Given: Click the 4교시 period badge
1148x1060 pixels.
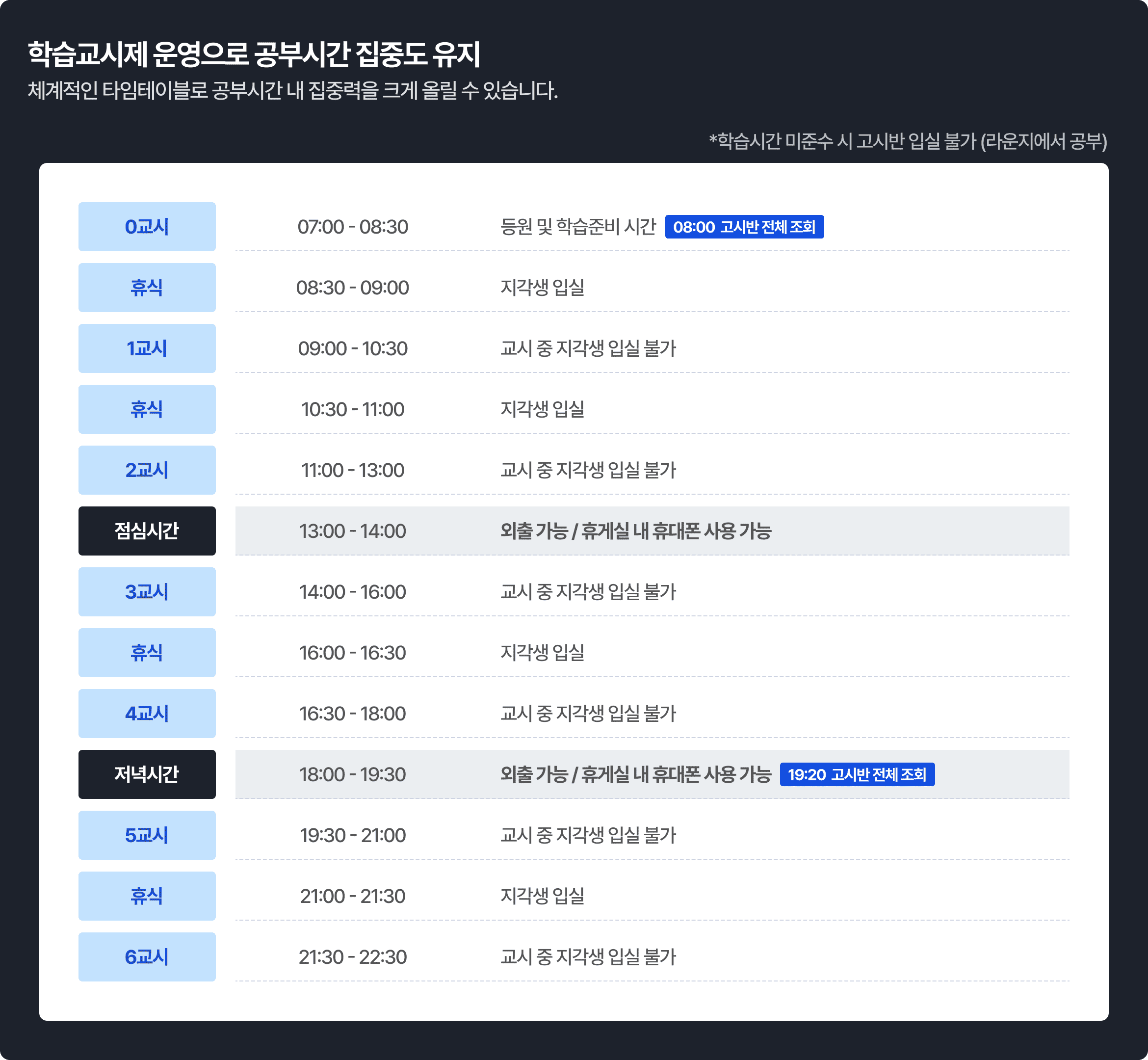Looking at the screenshot, I should point(147,713).
